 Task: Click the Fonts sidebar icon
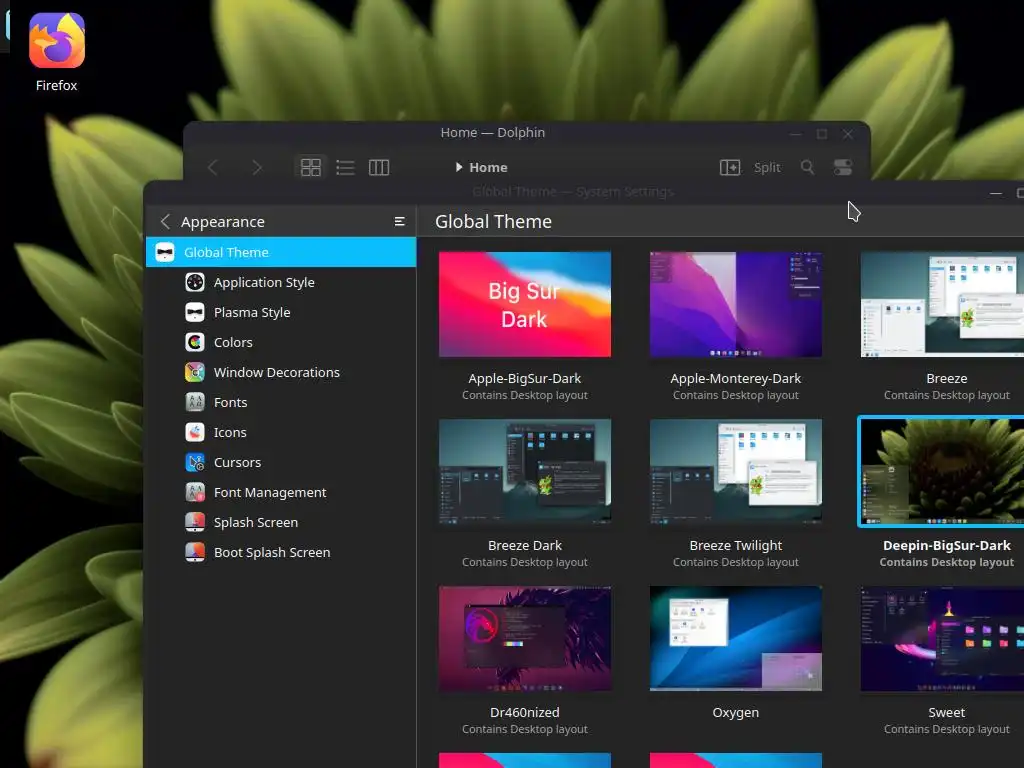click(195, 402)
